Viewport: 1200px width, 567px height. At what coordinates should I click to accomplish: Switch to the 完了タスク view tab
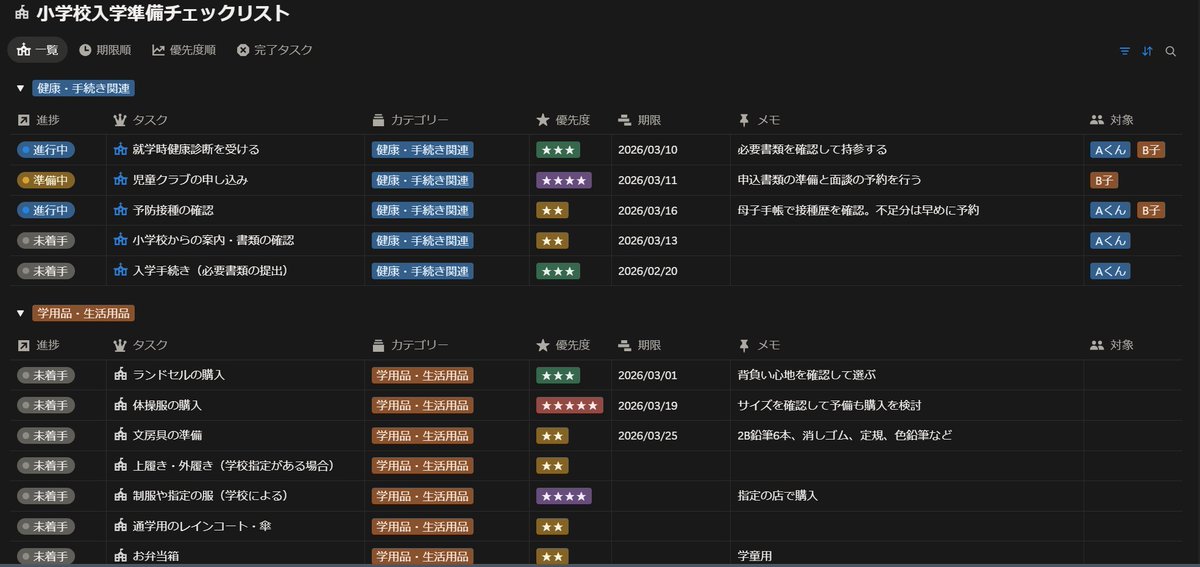pyautogui.click(x=275, y=50)
